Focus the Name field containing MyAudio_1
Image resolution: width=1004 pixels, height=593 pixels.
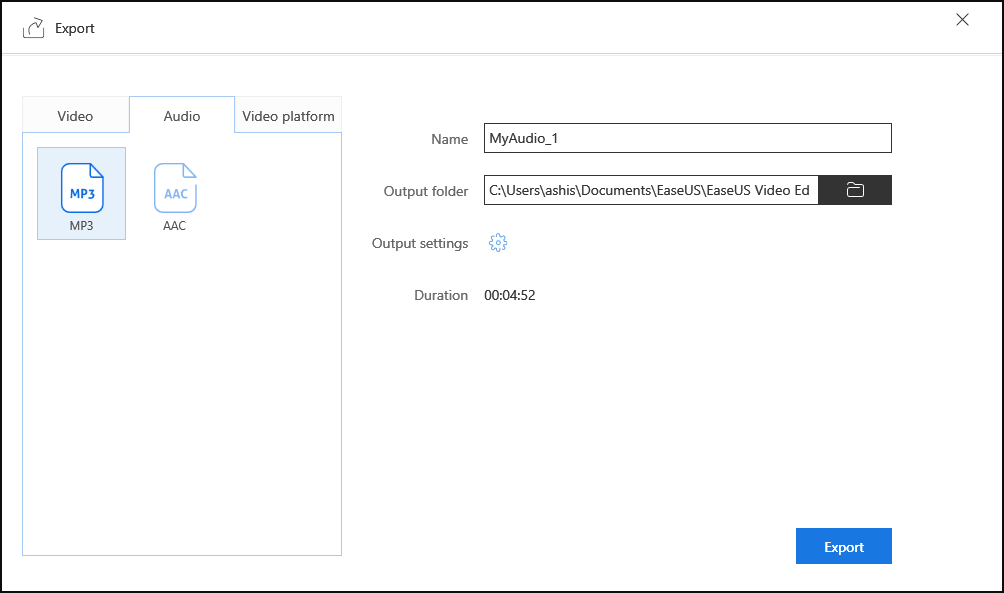pos(687,139)
